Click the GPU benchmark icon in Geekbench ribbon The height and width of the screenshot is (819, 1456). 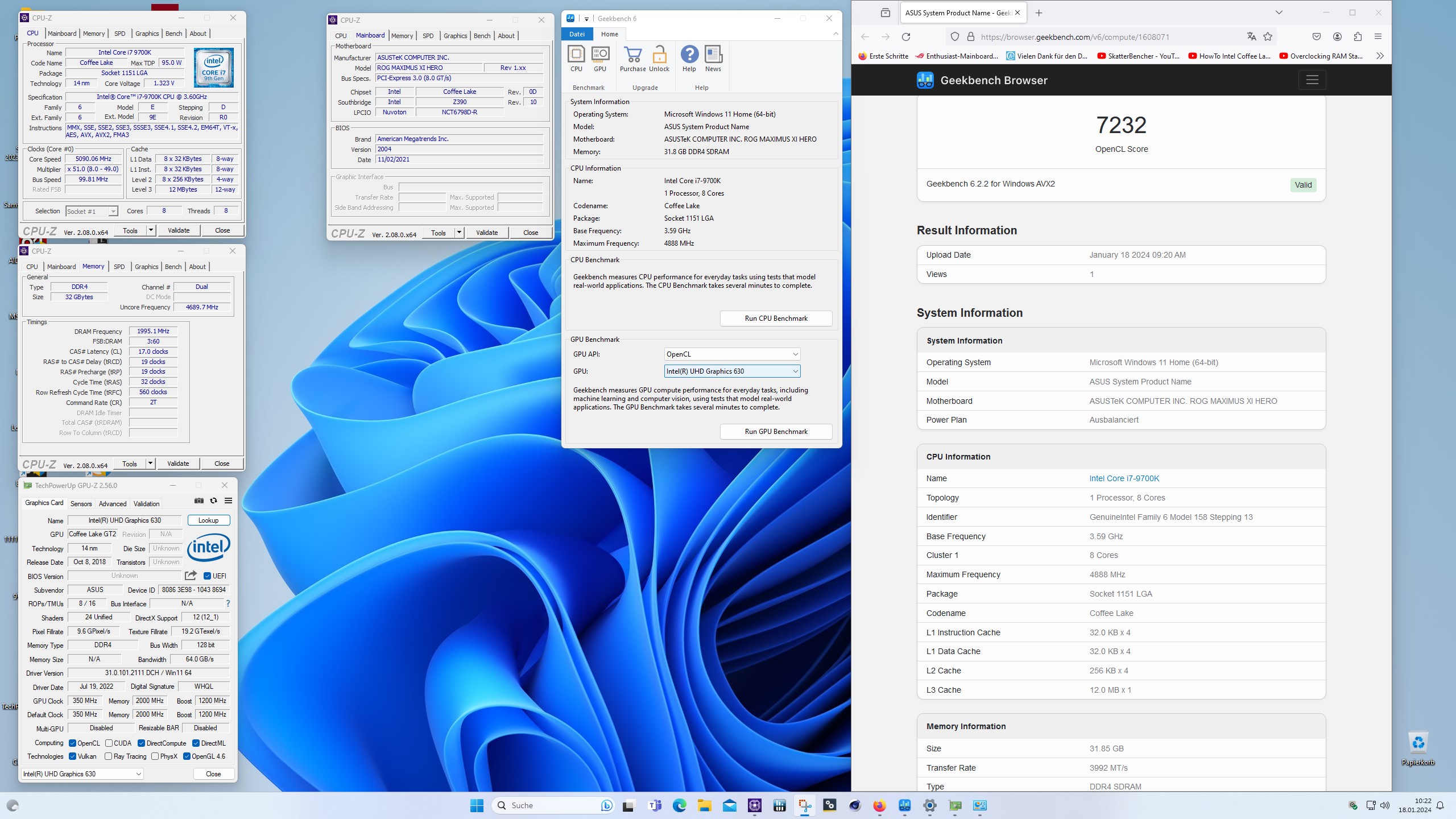coord(600,59)
